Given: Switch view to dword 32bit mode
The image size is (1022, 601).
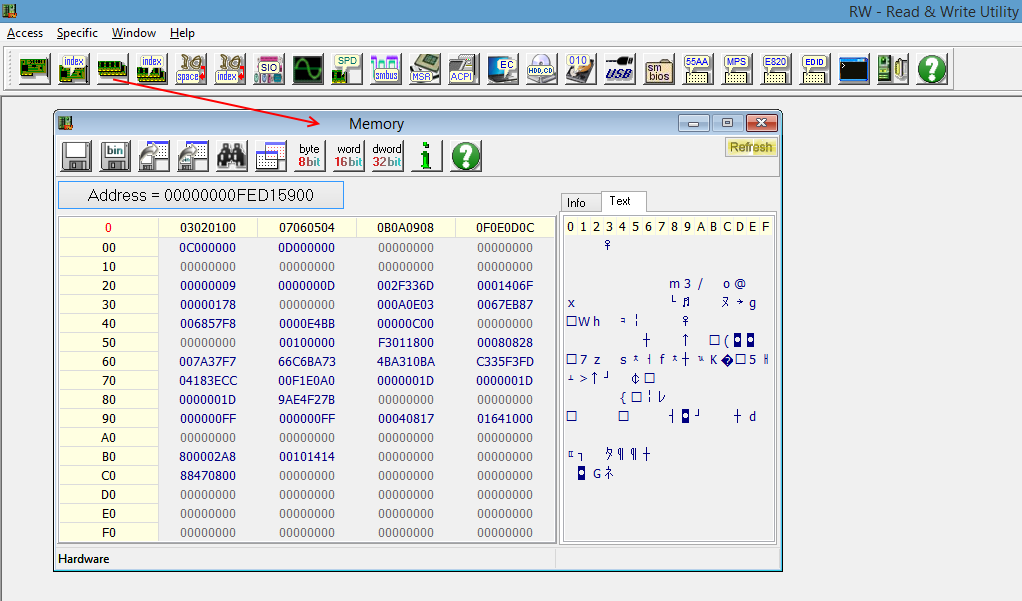Looking at the screenshot, I should [387, 156].
